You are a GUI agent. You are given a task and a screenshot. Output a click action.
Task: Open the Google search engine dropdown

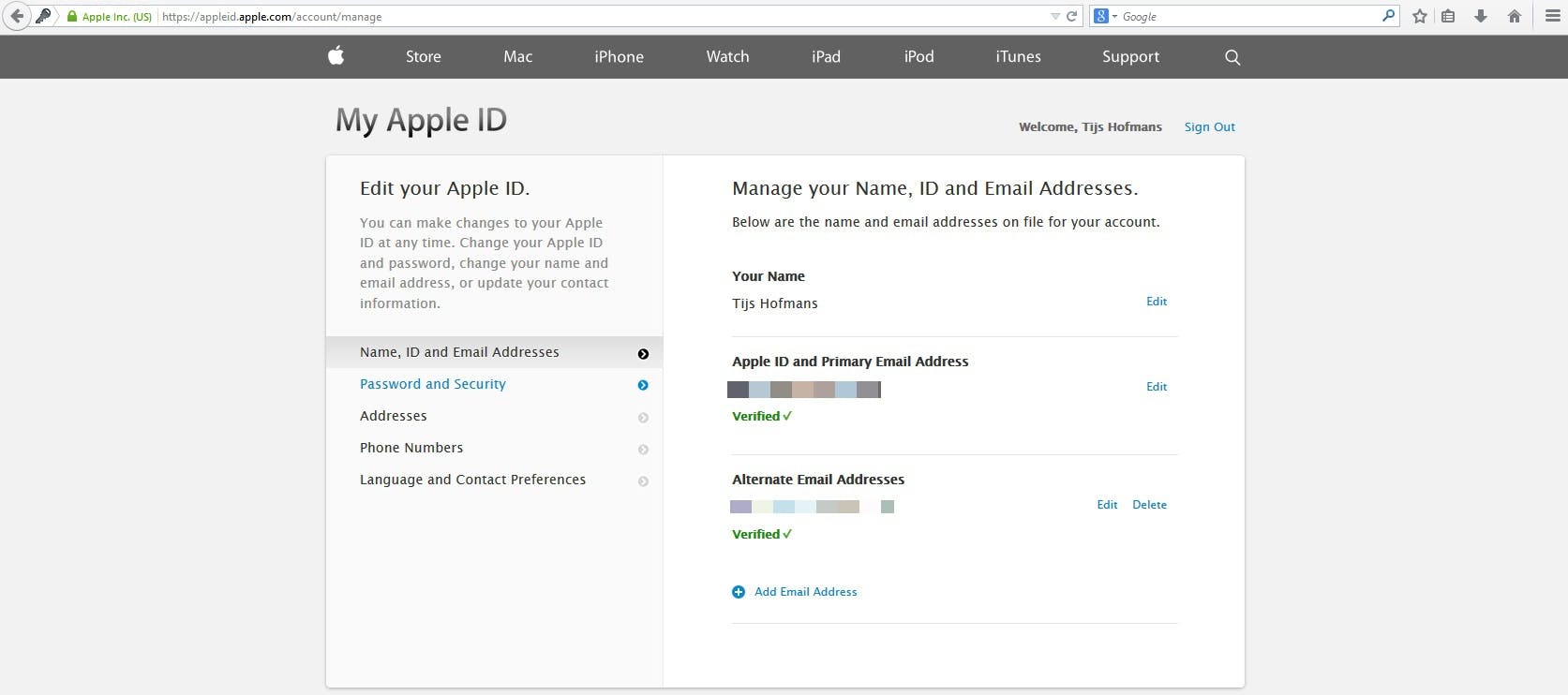(1105, 16)
